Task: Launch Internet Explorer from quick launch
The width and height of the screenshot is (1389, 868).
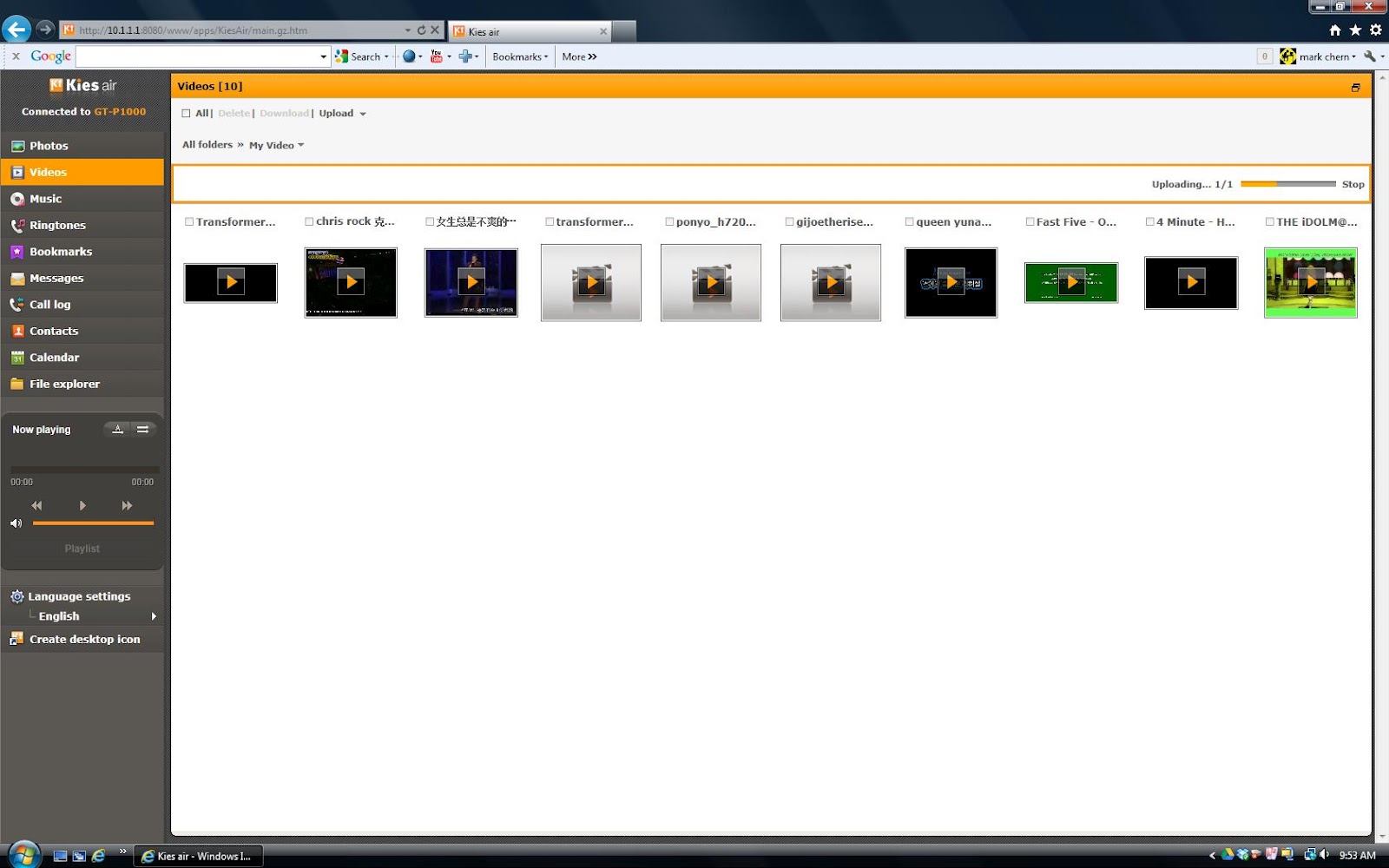Action: coord(99,856)
